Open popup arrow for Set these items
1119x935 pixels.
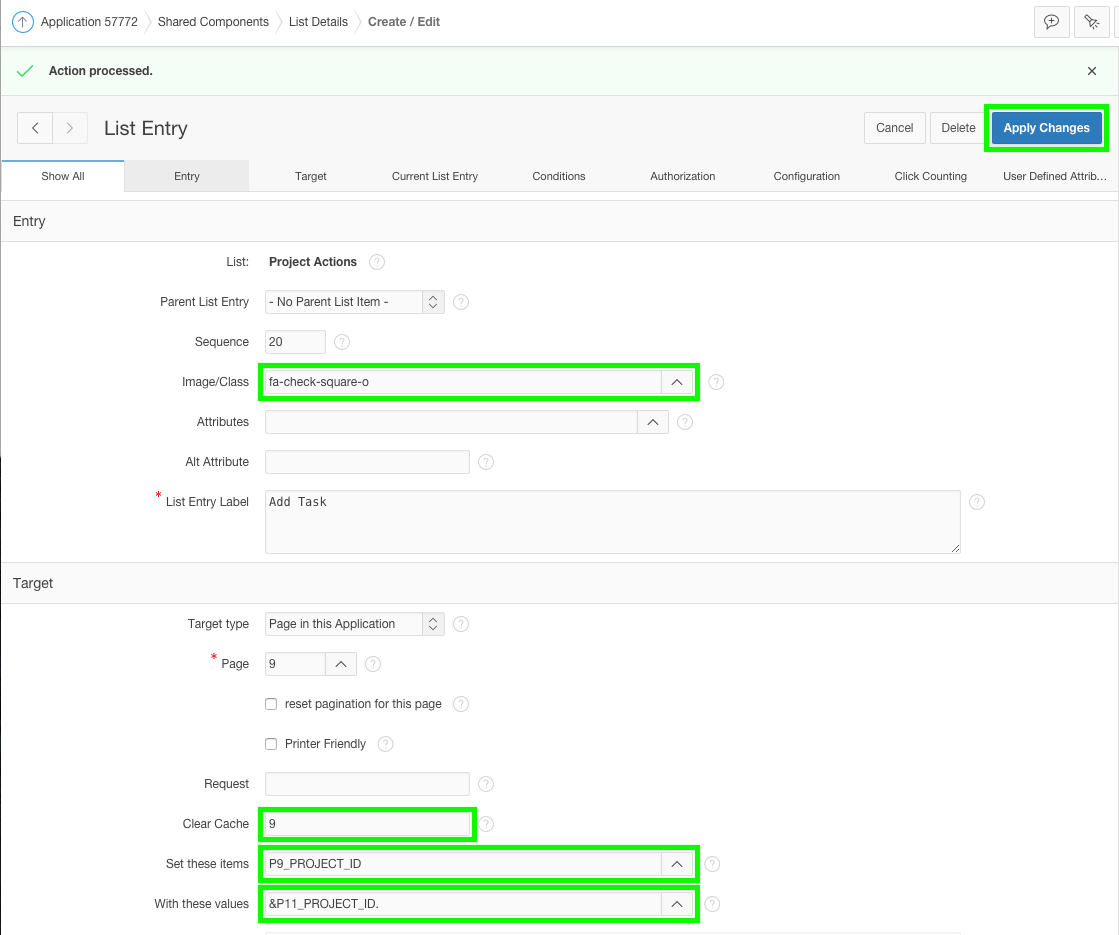click(677, 864)
